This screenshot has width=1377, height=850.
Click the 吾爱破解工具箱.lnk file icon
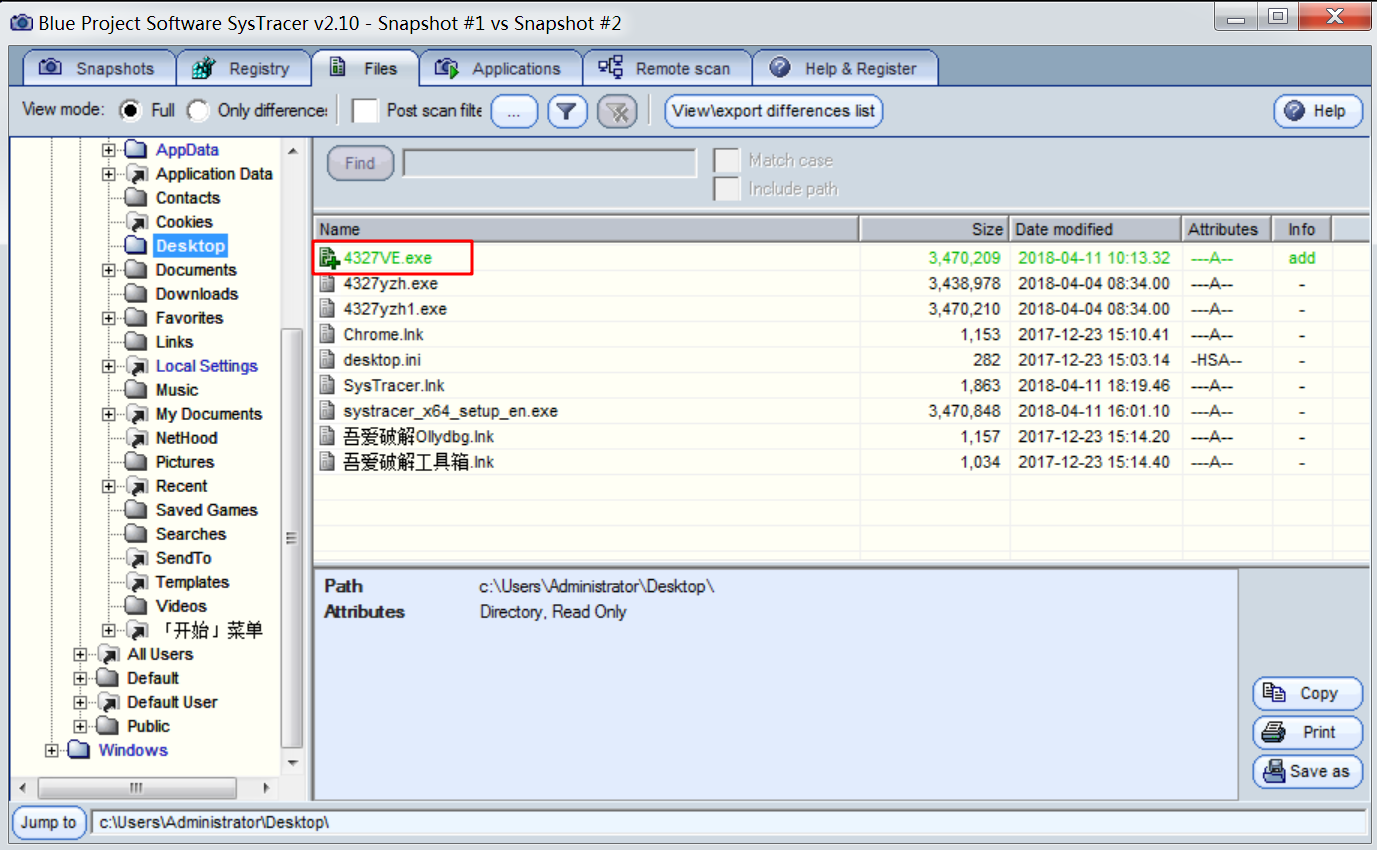pyautogui.click(x=327, y=462)
